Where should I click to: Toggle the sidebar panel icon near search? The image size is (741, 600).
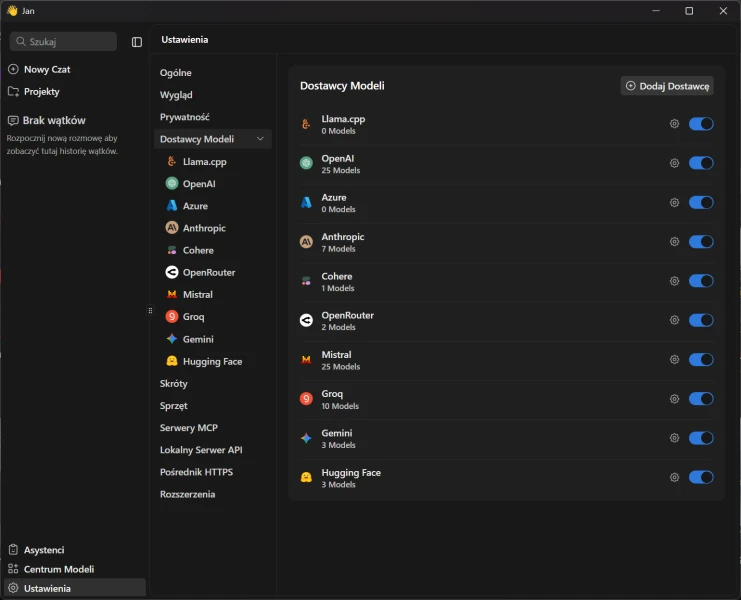point(137,42)
